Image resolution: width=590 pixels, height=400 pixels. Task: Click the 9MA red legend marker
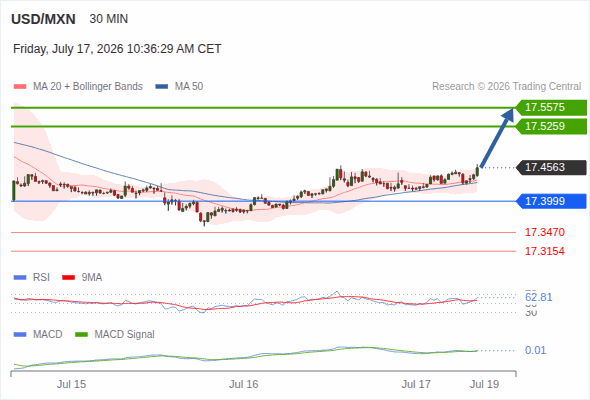[68, 278]
